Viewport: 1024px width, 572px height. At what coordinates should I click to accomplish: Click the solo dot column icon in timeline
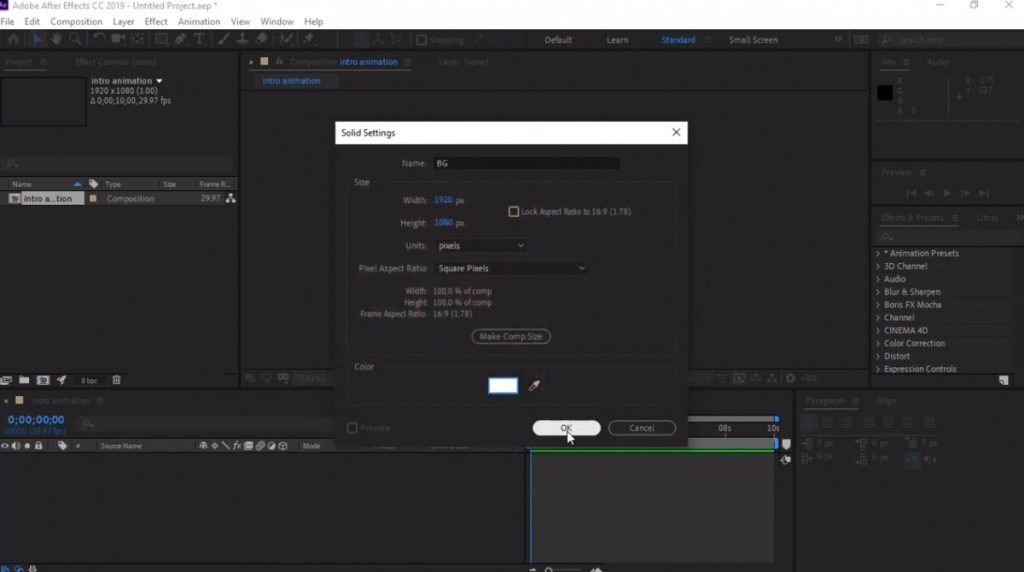point(27,446)
